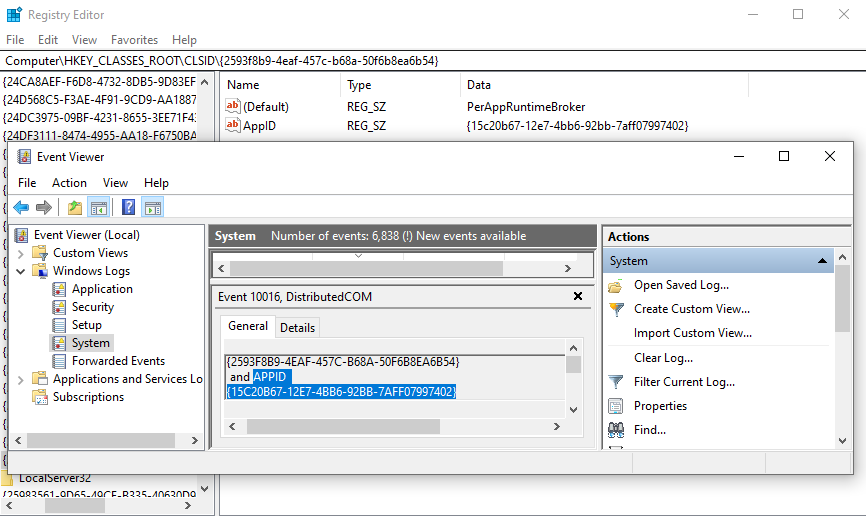Click the Registry Editor address bar path
The image size is (866, 516).
(221, 61)
